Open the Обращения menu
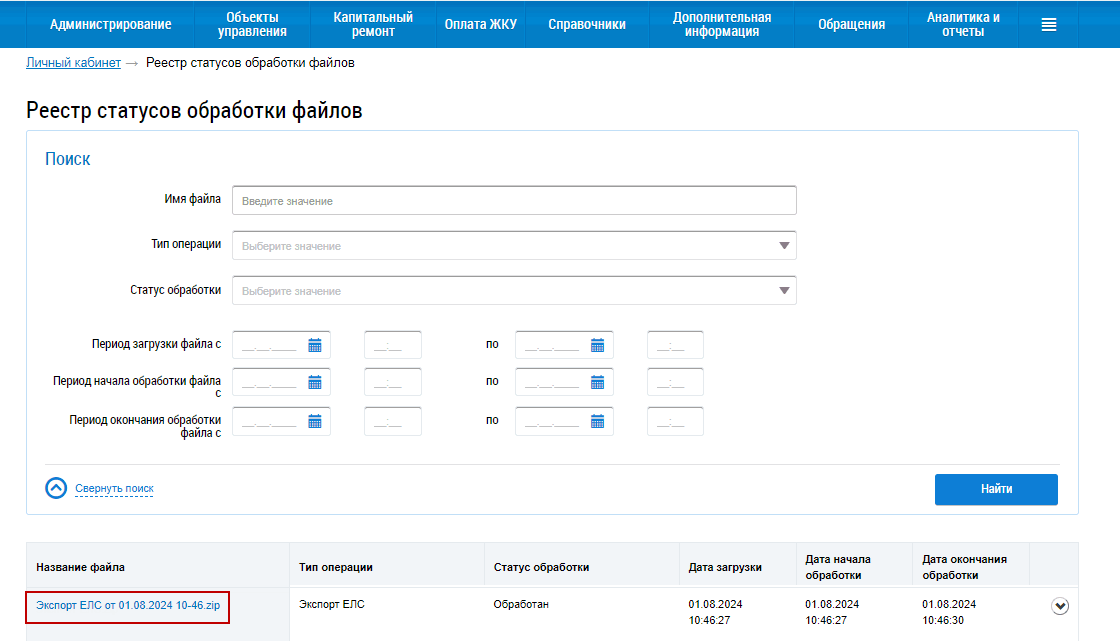Screen dimensions: 1120x641 click(851, 24)
